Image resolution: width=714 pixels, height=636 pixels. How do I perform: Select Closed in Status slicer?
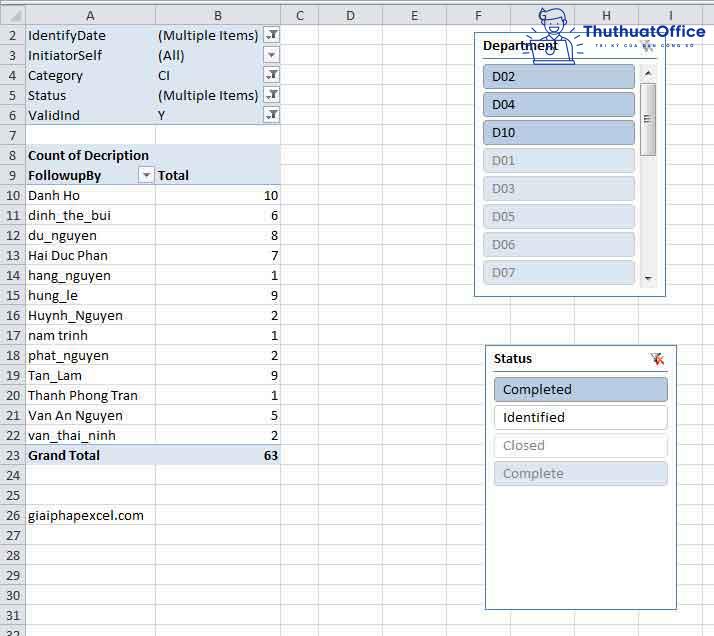(x=581, y=445)
